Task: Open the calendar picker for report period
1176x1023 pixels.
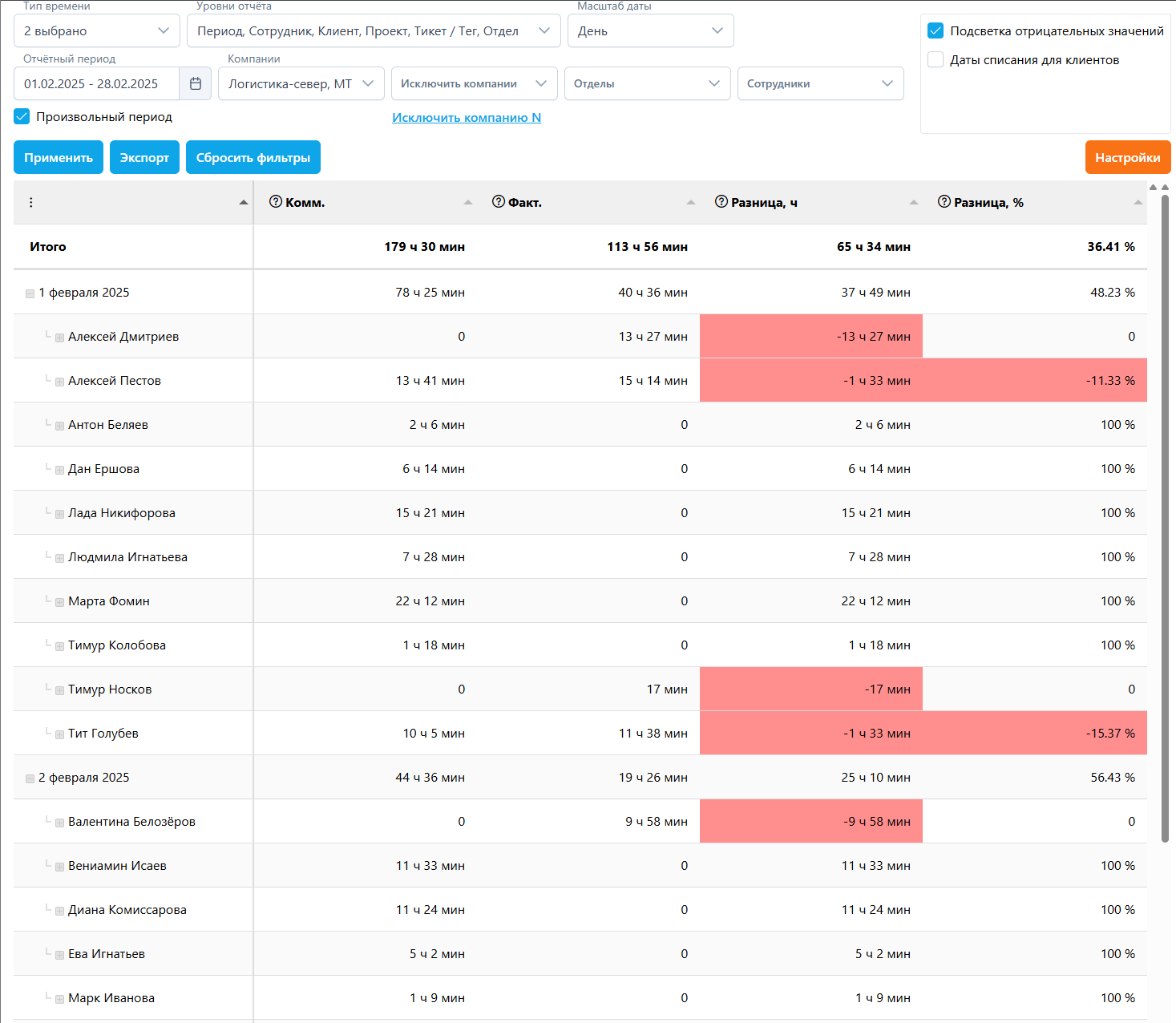Action: point(195,83)
